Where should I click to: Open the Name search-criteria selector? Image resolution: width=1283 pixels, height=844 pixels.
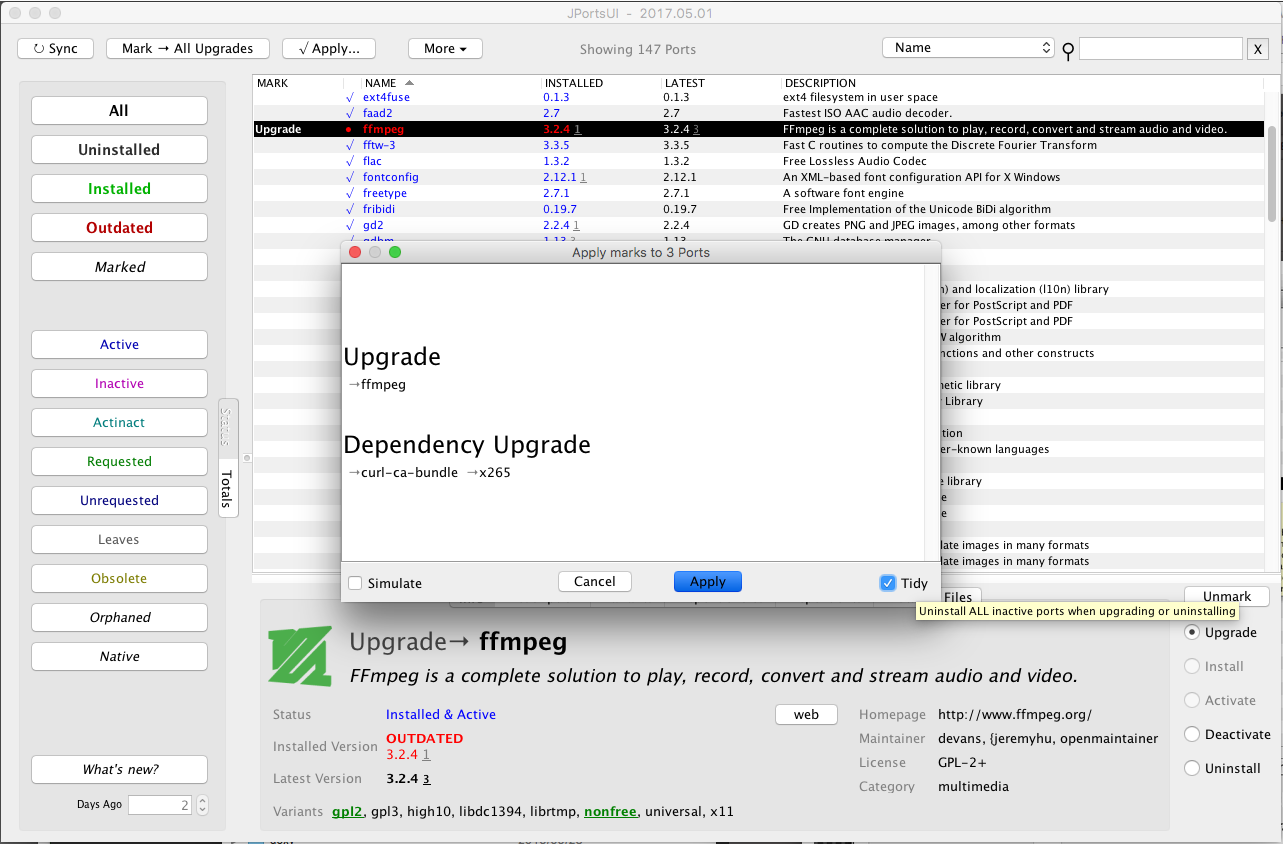(x=968, y=46)
